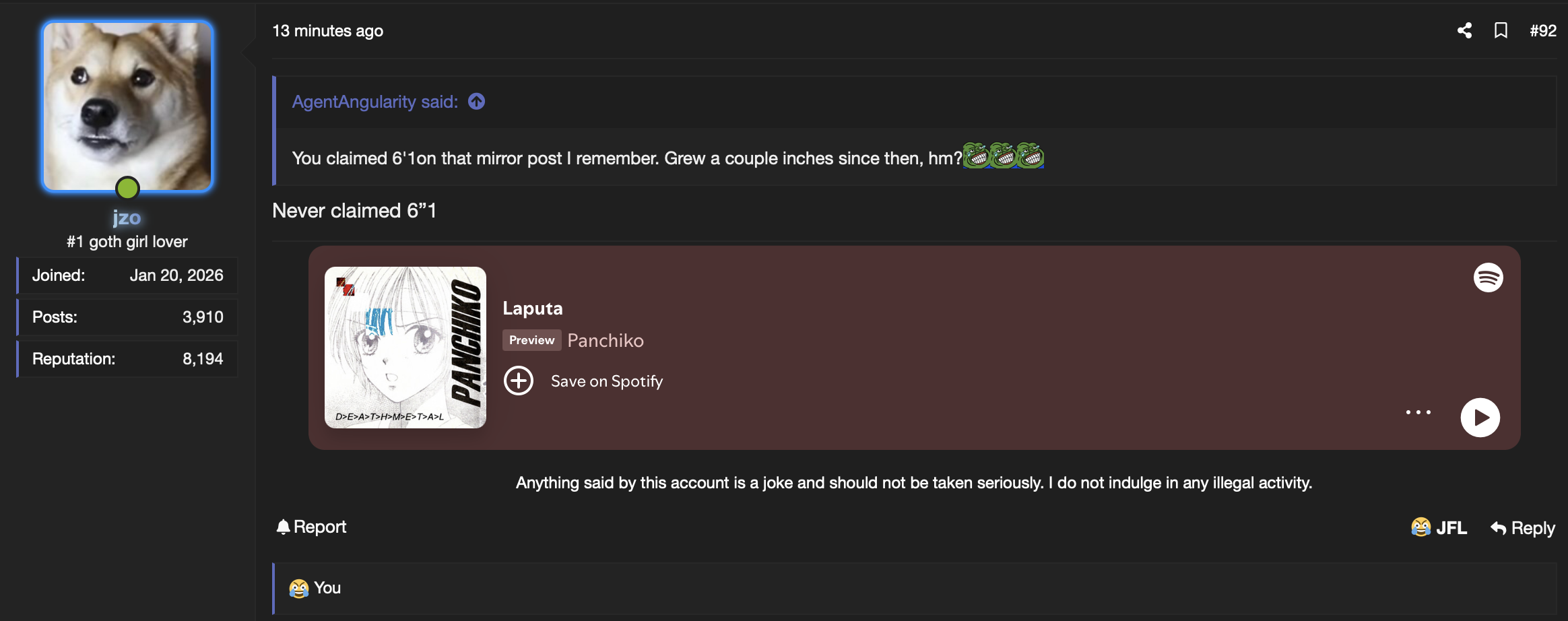Click last grinning frog emoji in quote
1568x621 pixels.
[1030, 156]
